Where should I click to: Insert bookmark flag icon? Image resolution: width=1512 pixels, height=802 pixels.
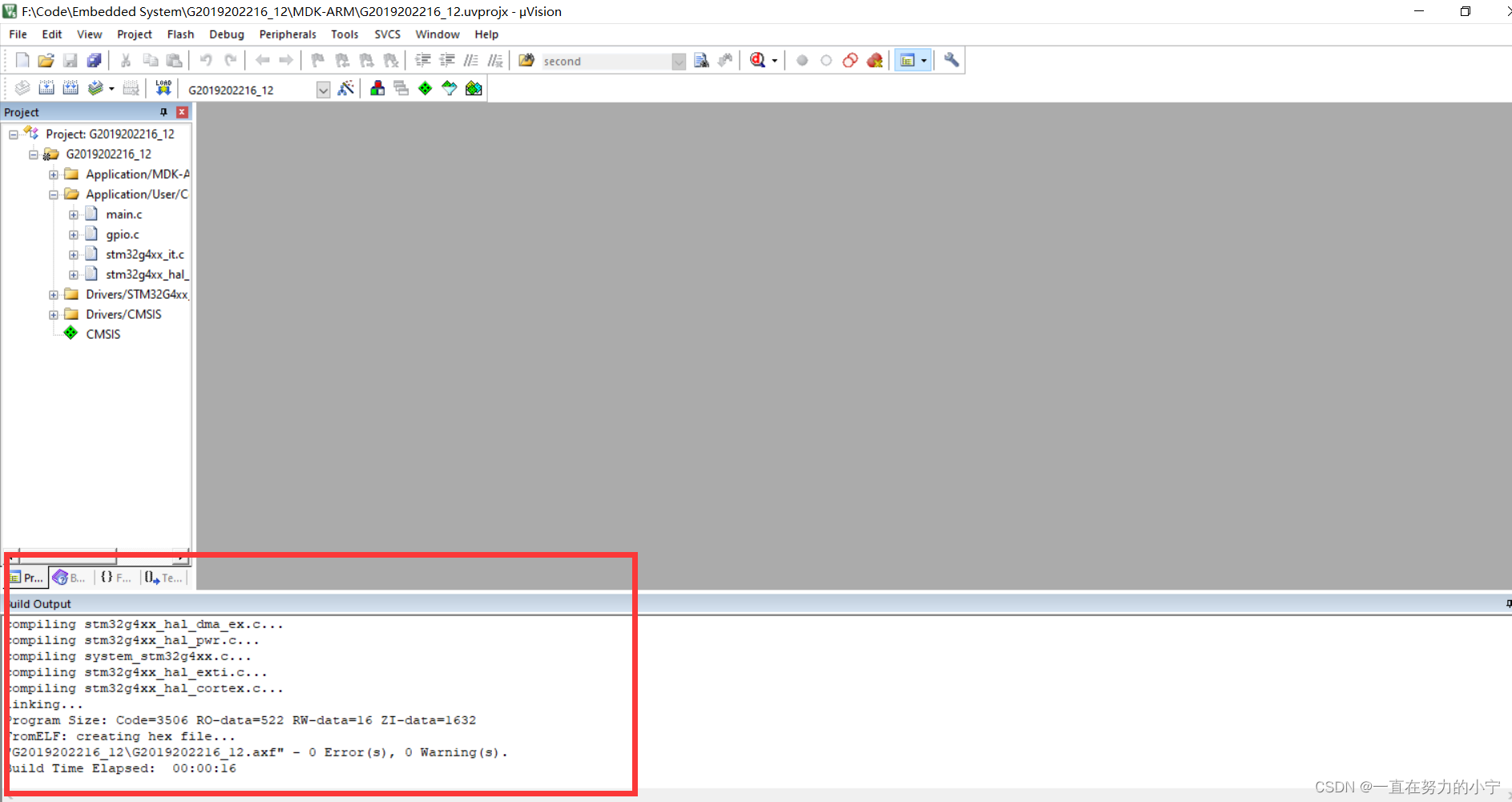point(318,60)
